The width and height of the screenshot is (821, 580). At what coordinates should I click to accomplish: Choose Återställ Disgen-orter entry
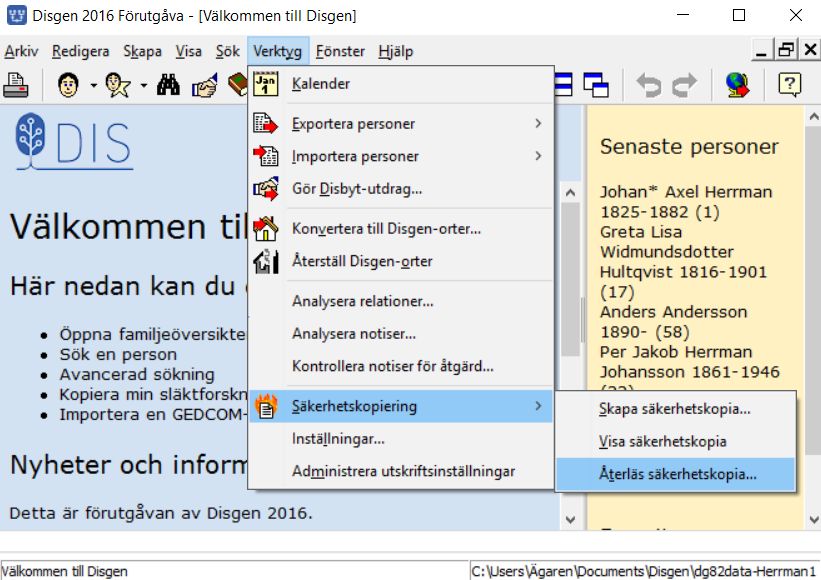[401, 261]
